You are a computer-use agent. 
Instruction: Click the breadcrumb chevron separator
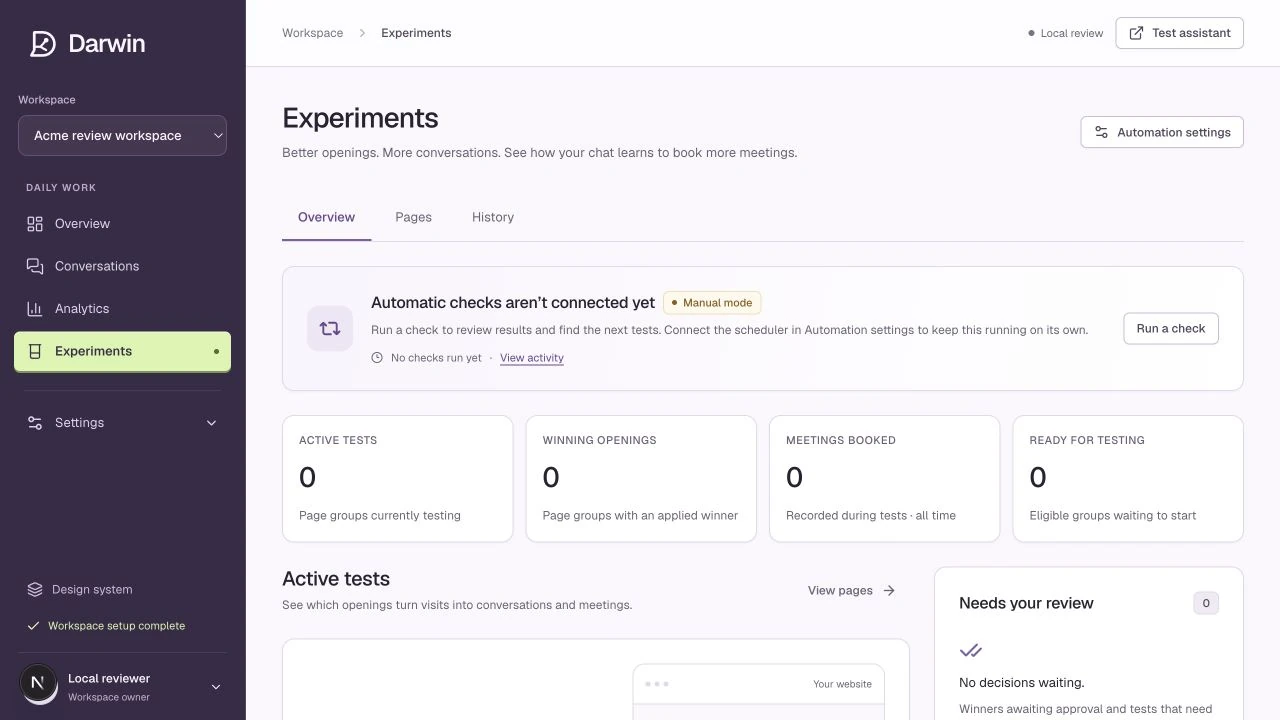pyautogui.click(x=362, y=33)
